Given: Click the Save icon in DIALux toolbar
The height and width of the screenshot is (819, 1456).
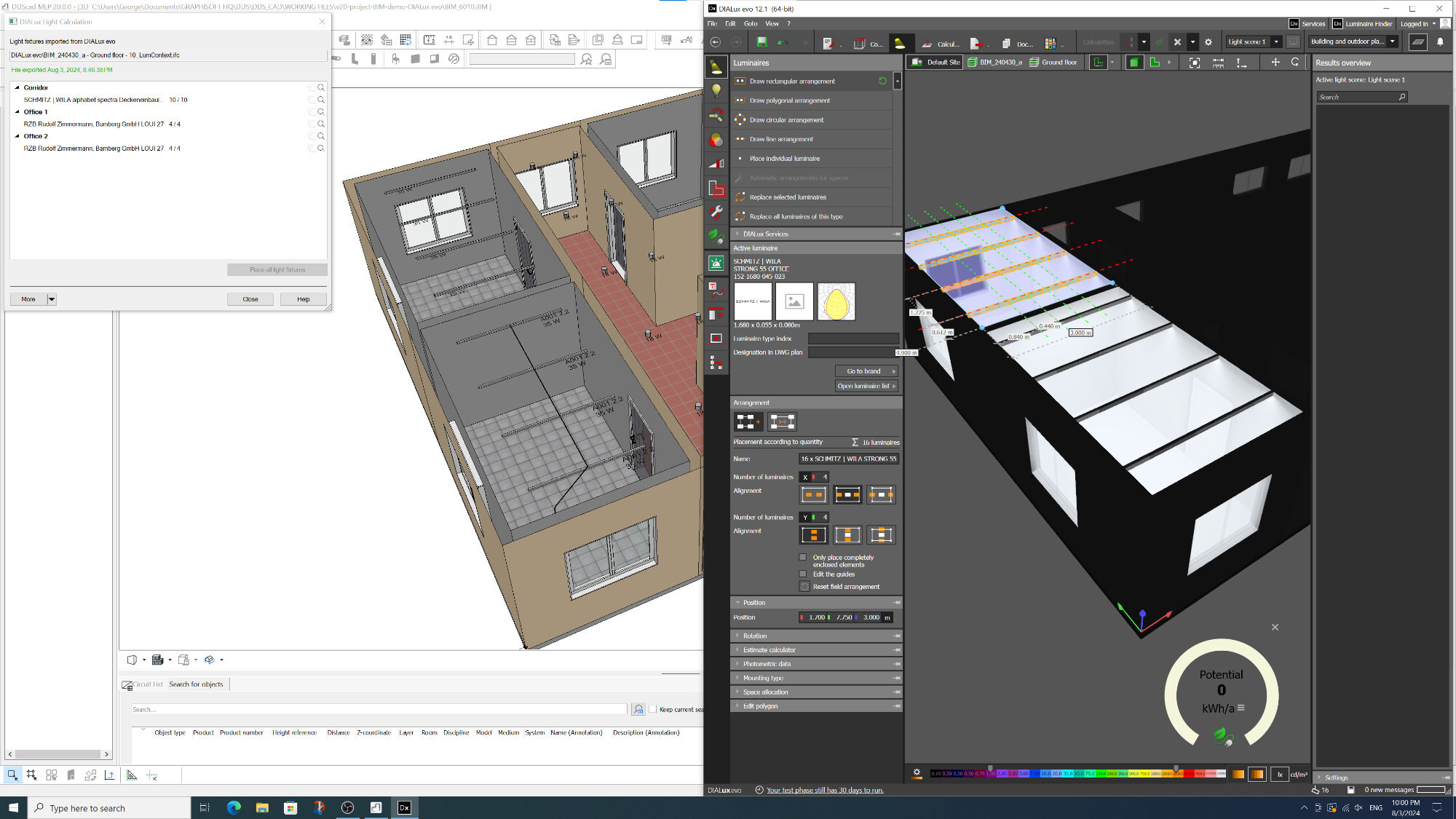Looking at the screenshot, I should (x=761, y=42).
